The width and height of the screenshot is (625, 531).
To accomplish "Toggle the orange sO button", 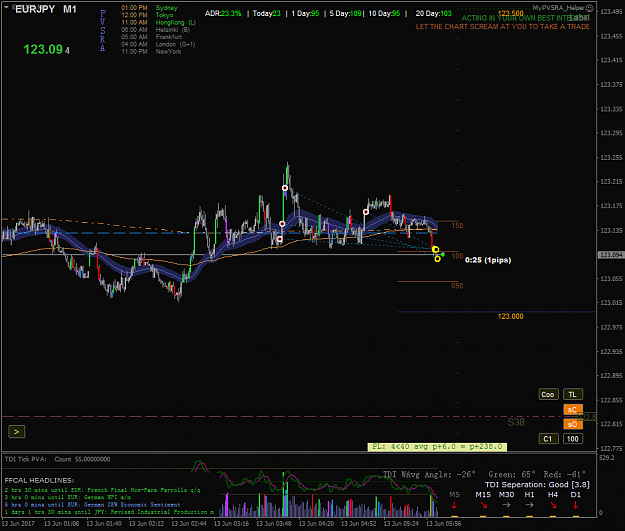I will point(573,424).
